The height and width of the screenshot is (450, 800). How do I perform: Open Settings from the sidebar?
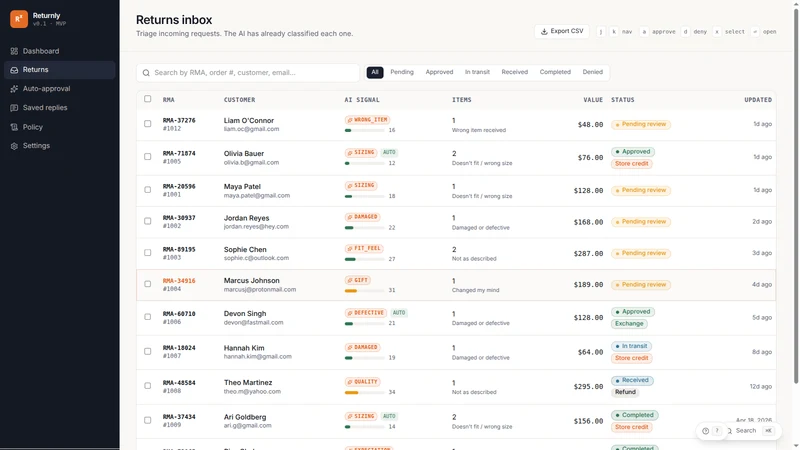pos(59,146)
